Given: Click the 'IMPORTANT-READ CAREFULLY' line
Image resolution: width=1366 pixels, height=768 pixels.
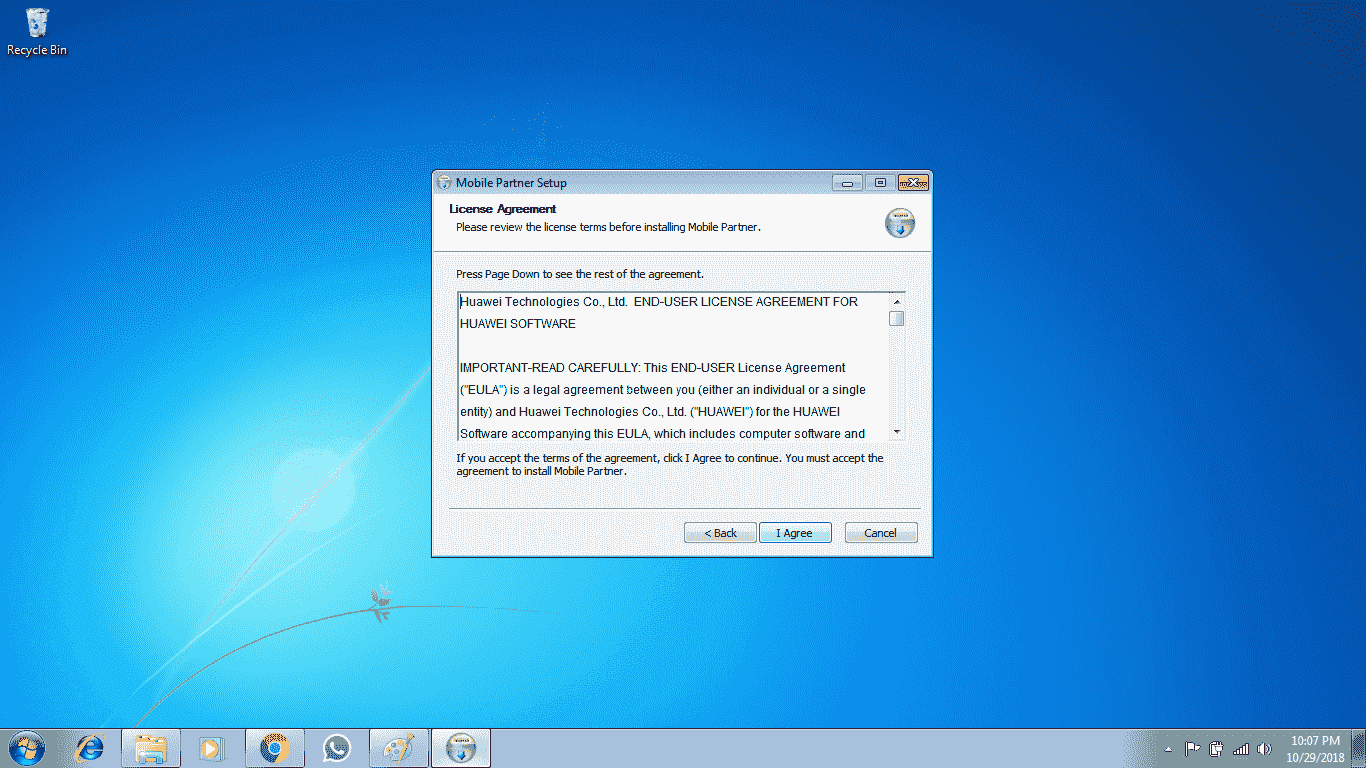Looking at the screenshot, I should pyautogui.click(x=653, y=368).
